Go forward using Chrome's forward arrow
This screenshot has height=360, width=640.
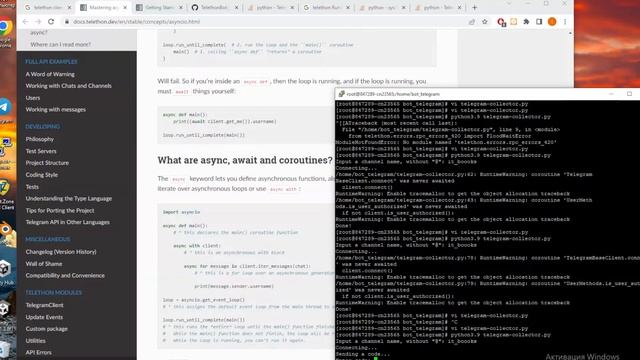click(x=38, y=22)
